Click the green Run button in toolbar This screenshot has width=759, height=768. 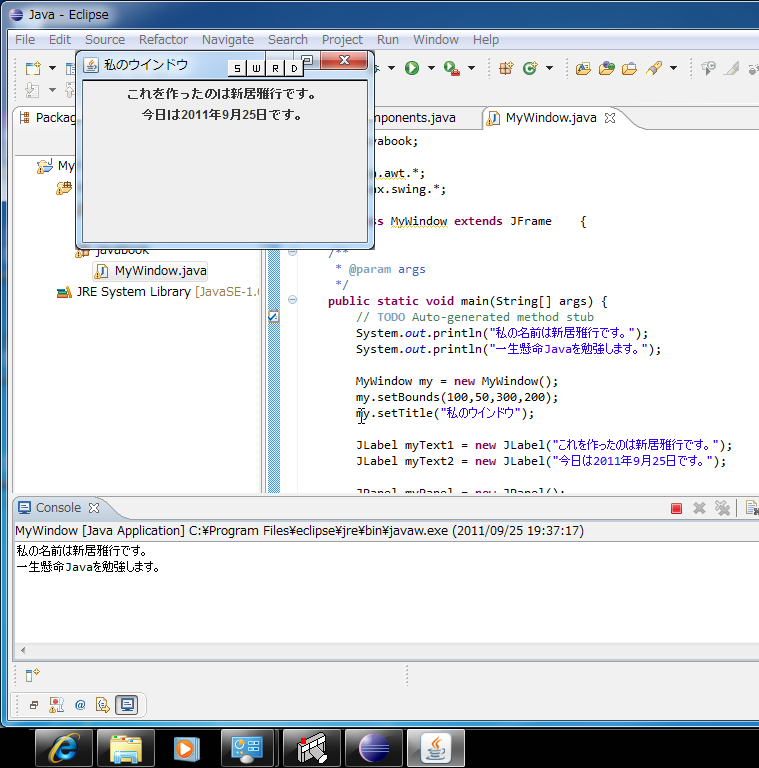[x=411, y=68]
